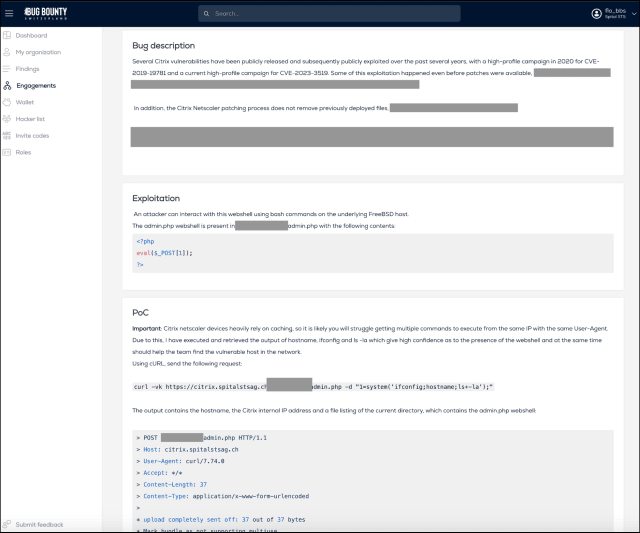Click the Bug description heading
The image size is (640, 533).
point(164,46)
